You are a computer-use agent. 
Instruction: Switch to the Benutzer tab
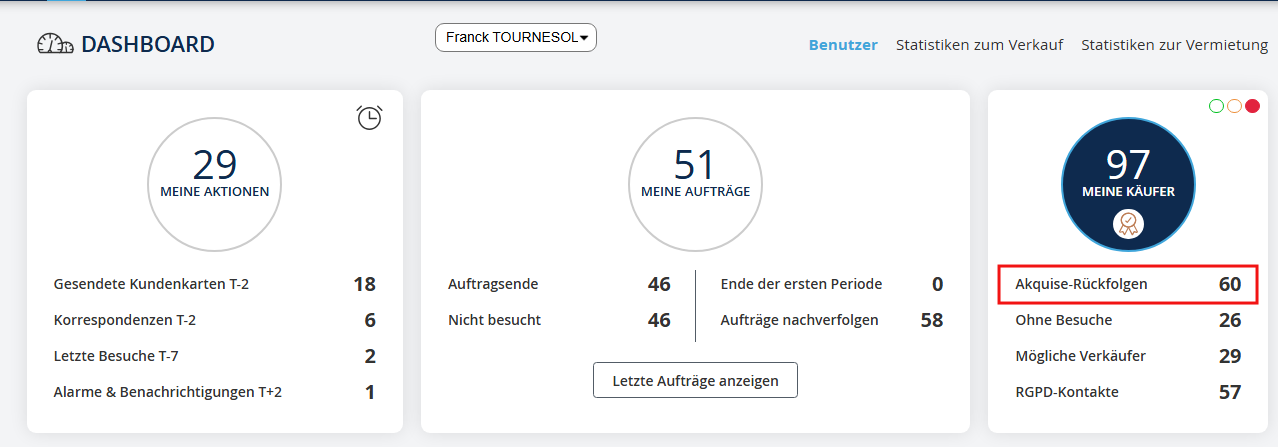point(842,45)
